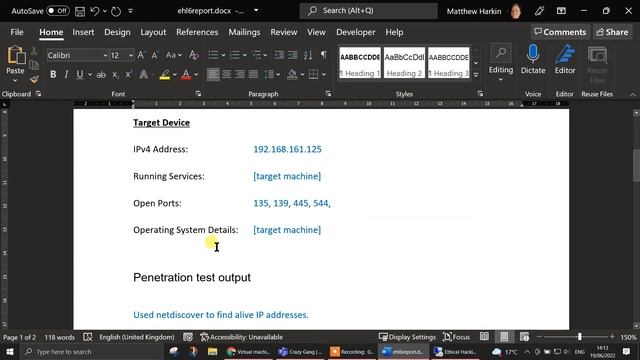Click Center alignment icon
This screenshot has height=360, width=640.
click(227, 74)
